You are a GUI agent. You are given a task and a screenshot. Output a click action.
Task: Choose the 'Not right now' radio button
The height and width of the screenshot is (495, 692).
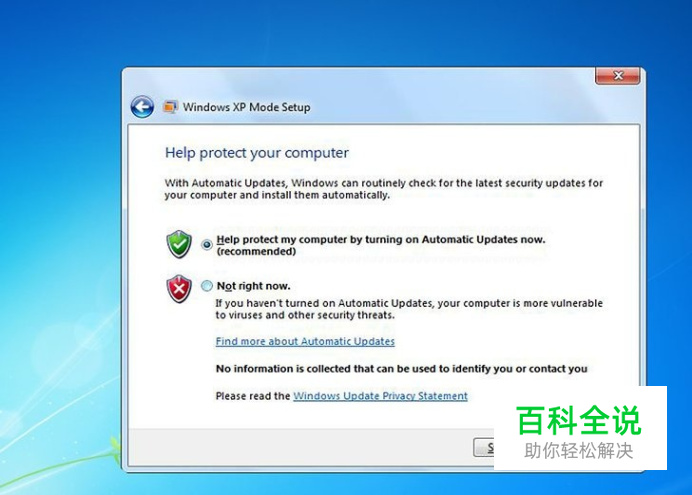coord(207,286)
